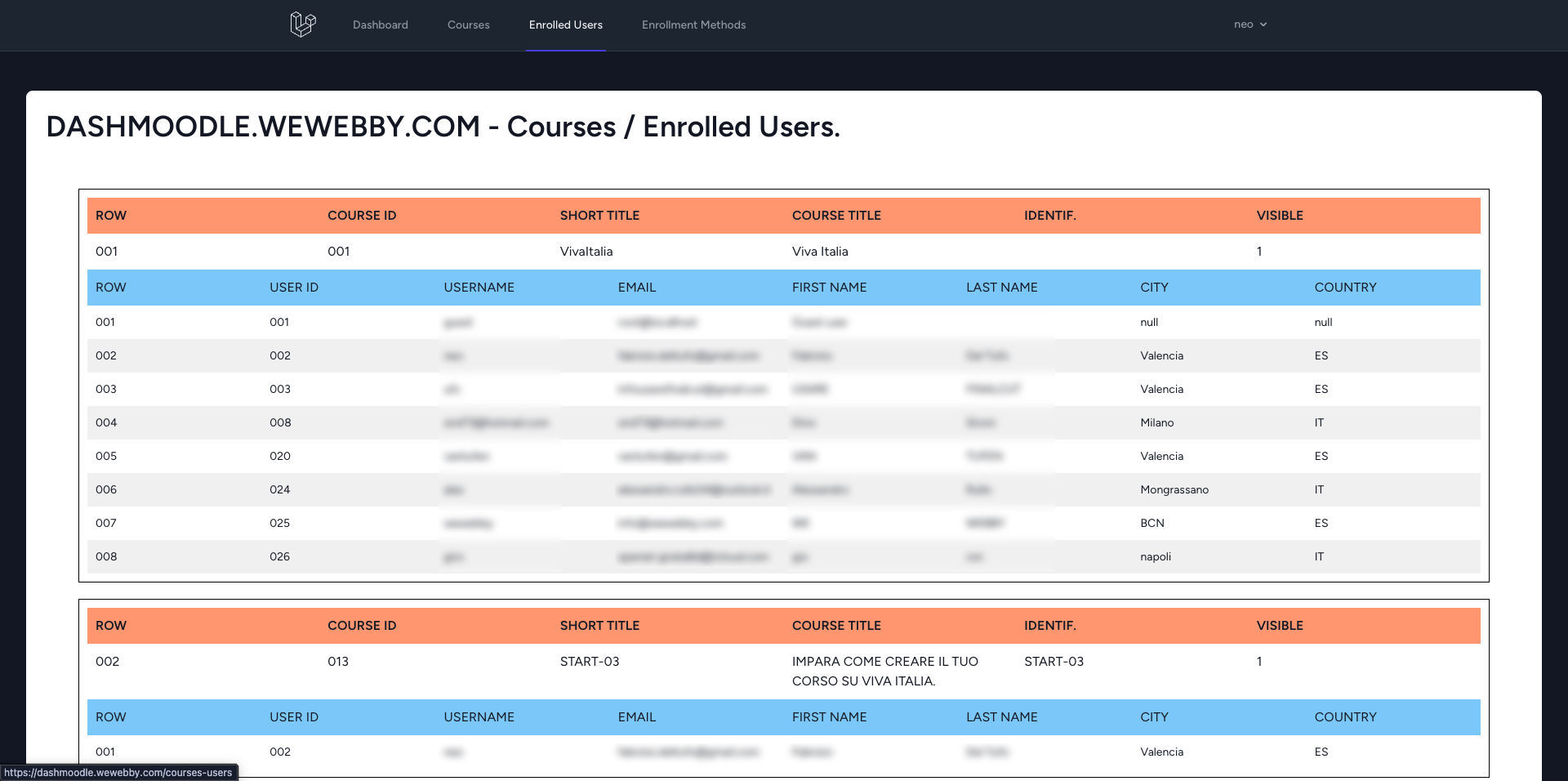
Task: Click the visible value 1 for Viva Italia
Action: pos(1259,252)
